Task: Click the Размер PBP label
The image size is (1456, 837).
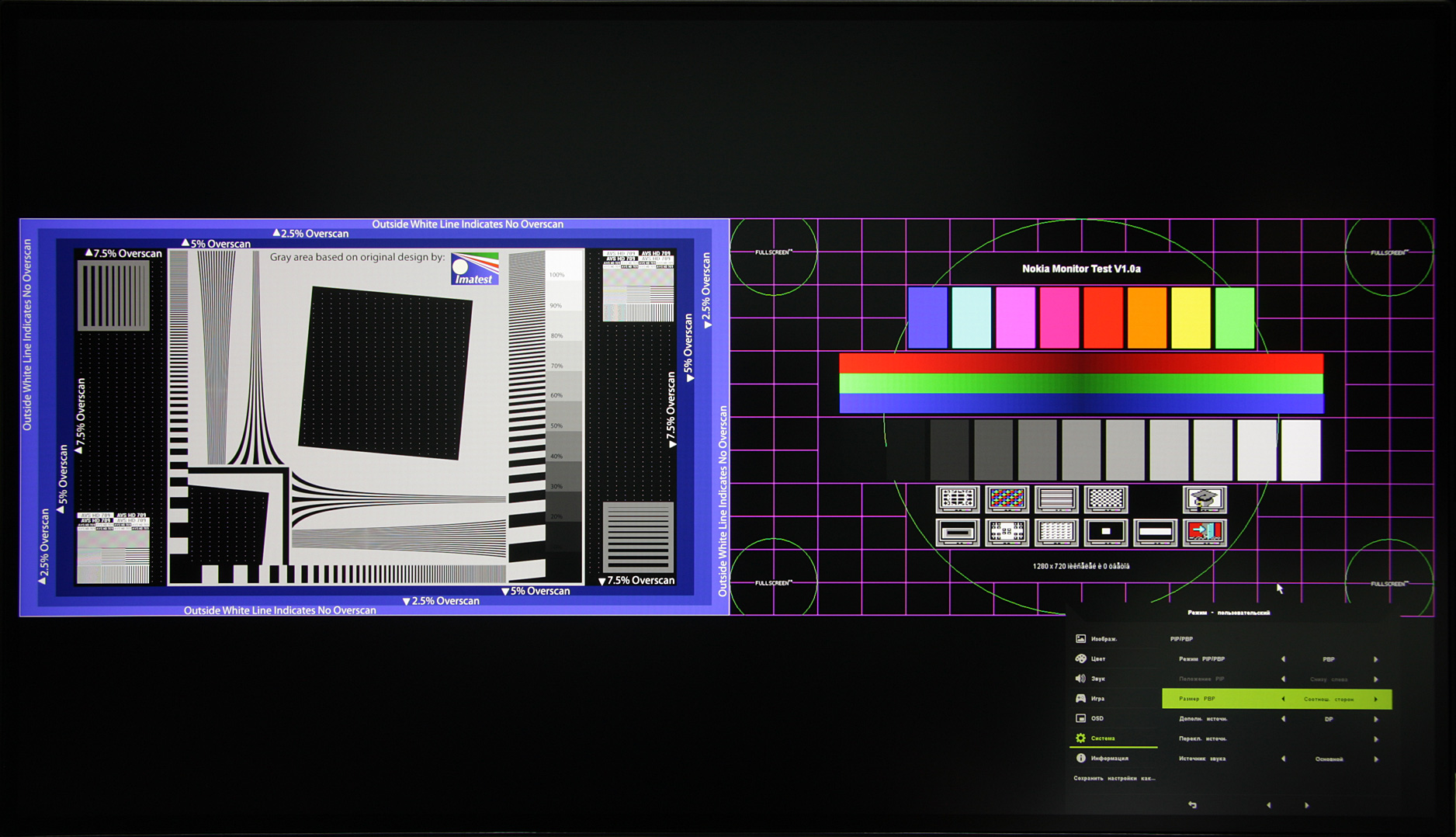Action: tap(1197, 699)
